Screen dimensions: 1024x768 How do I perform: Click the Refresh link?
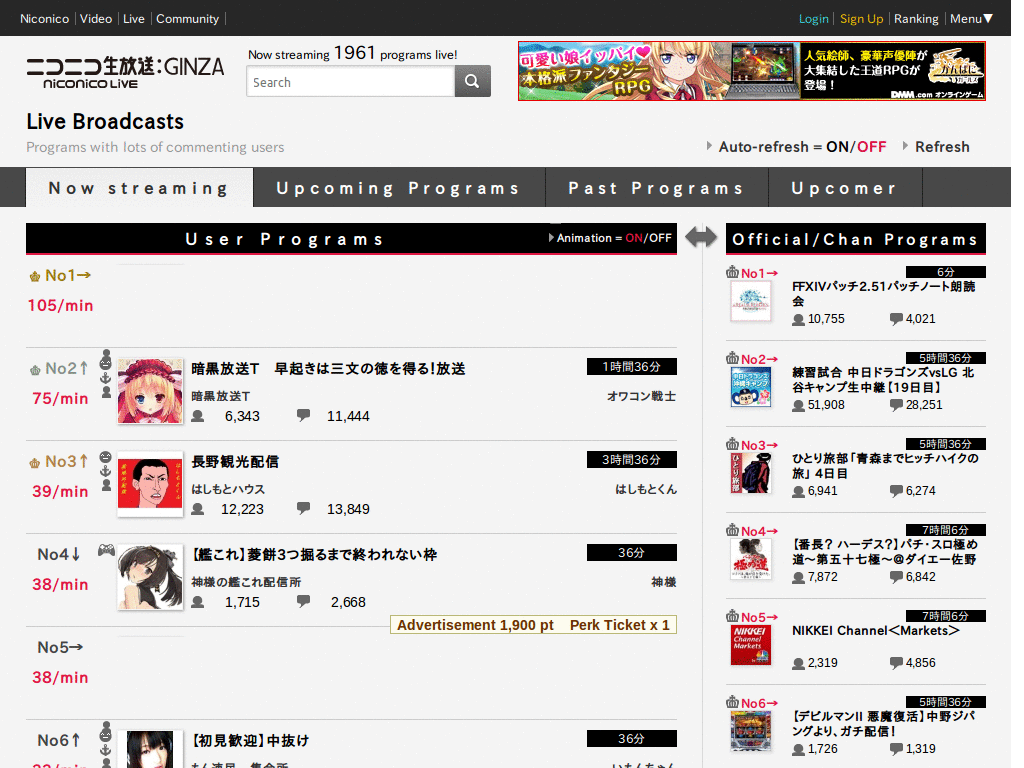(942, 147)
